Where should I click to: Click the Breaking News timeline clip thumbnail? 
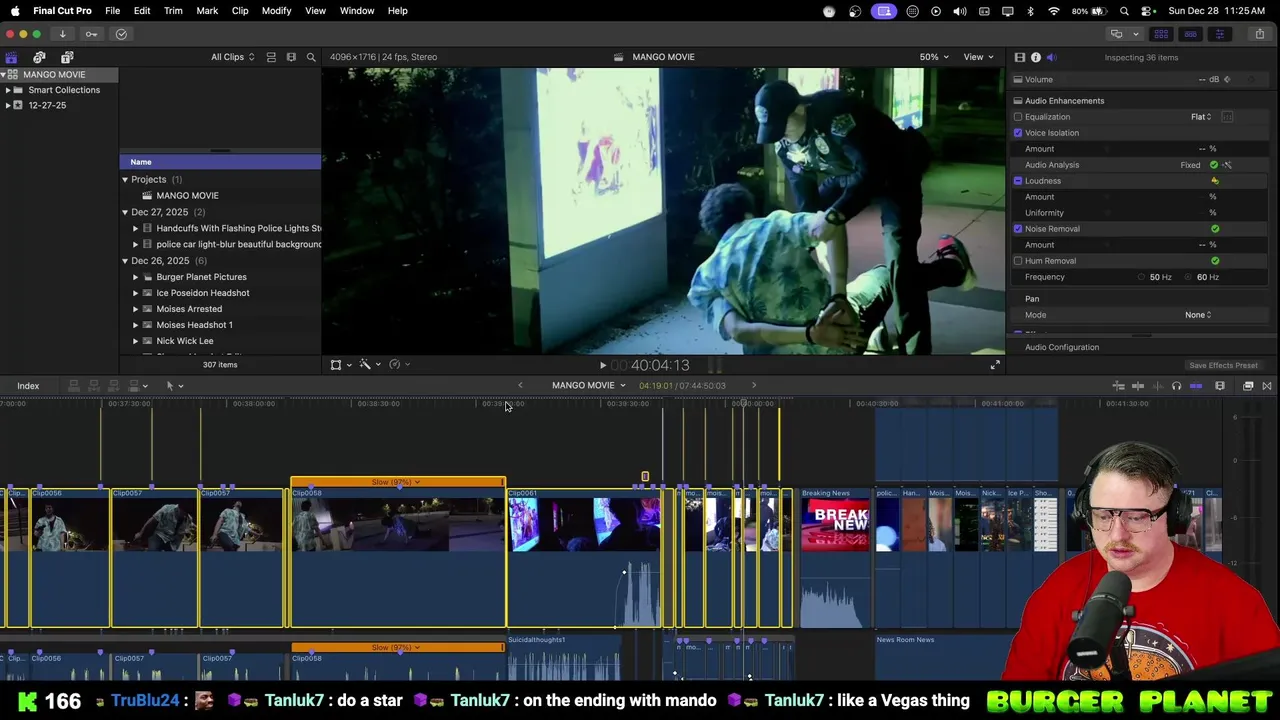coord(835,526)
